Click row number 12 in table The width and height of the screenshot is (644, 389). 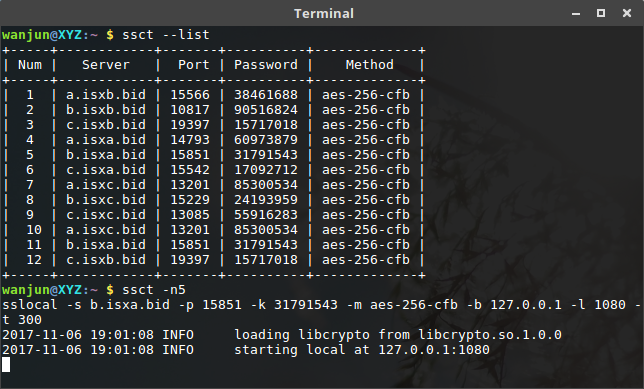(x=34, y=260)
